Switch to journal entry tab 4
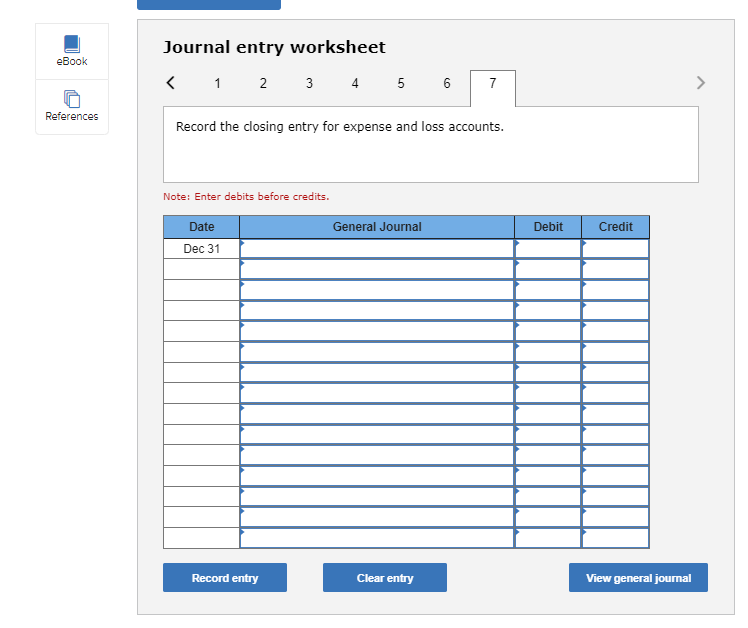This screenshot has height=628, width=748. pyautogui.click(x=355, y=84)
